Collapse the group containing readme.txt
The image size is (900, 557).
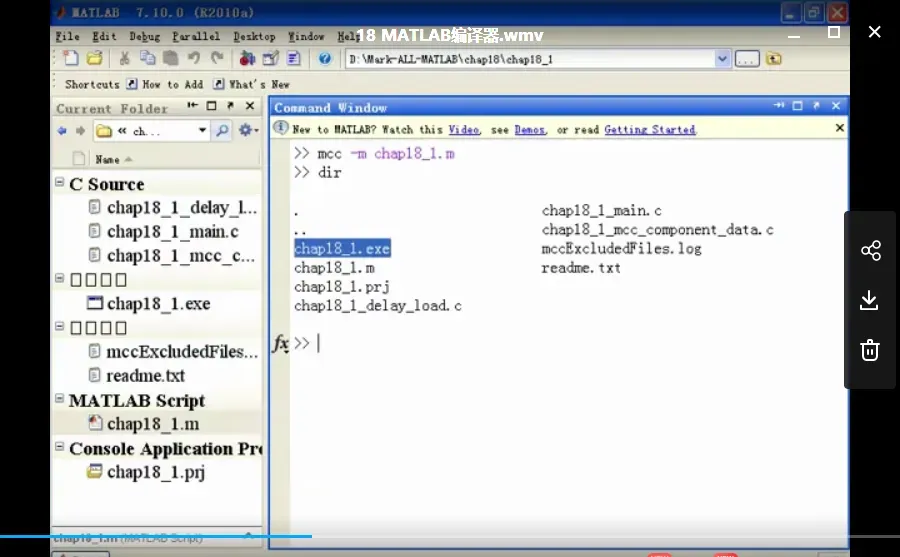tap(59, 326)
